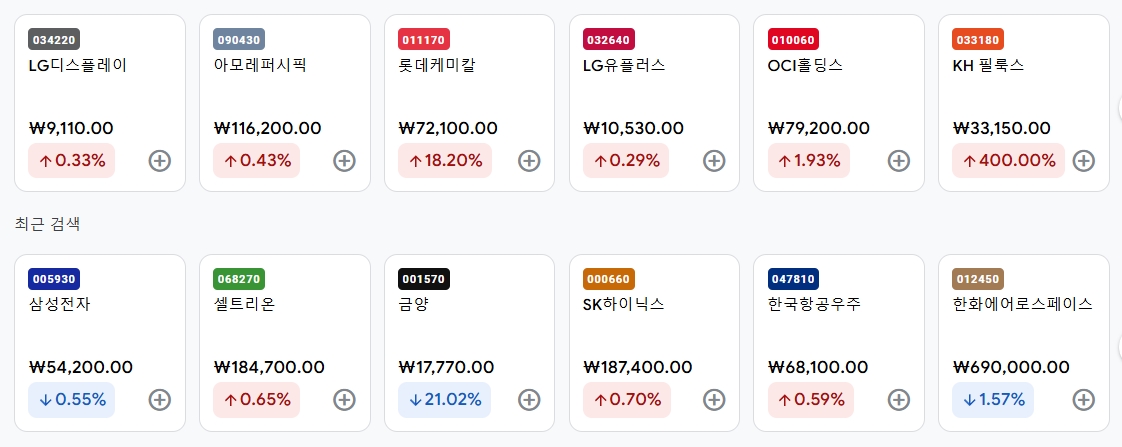Click plus icon on 한화에어로스페이스 card
This screenshot has height=447, width=1122.
click(x=1083, y=400)
